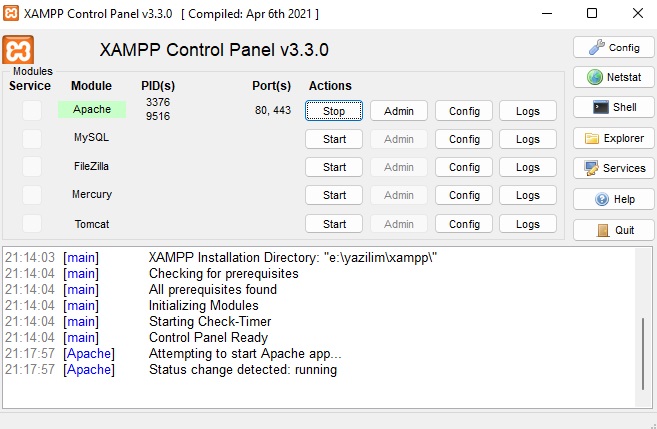657x429 pixels.
Task: Start the MySQL module
Action: coord(334,139)
